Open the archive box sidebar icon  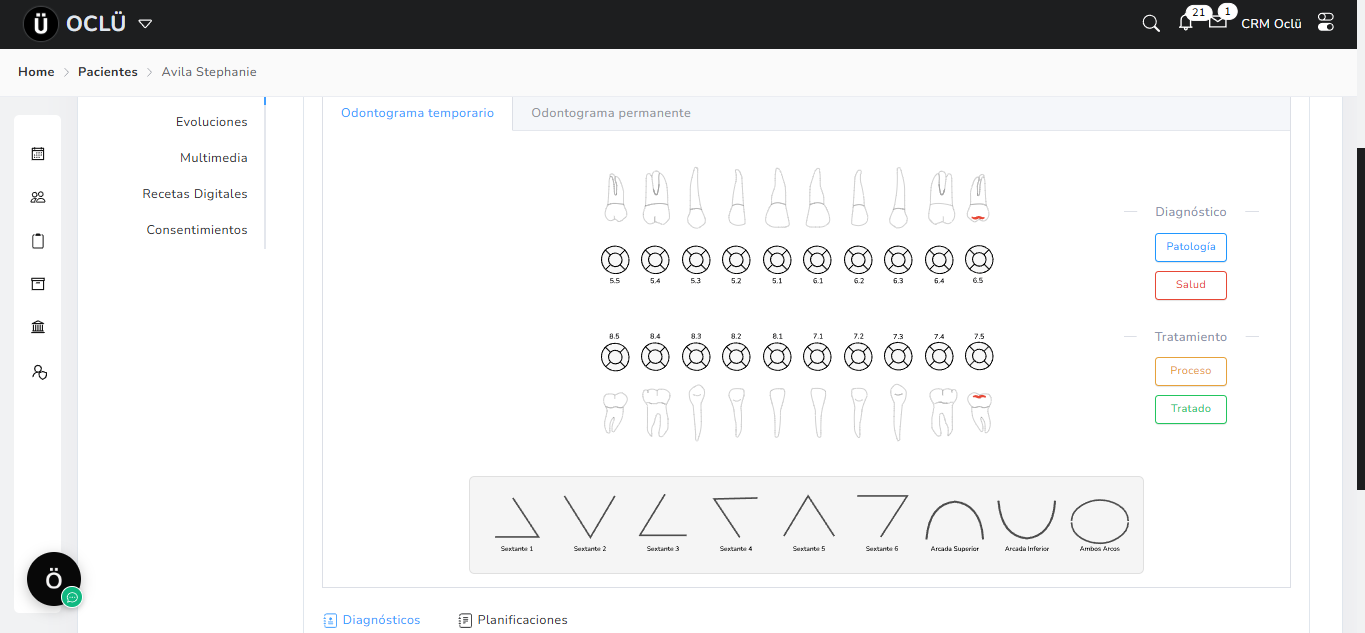pos(38,284)
